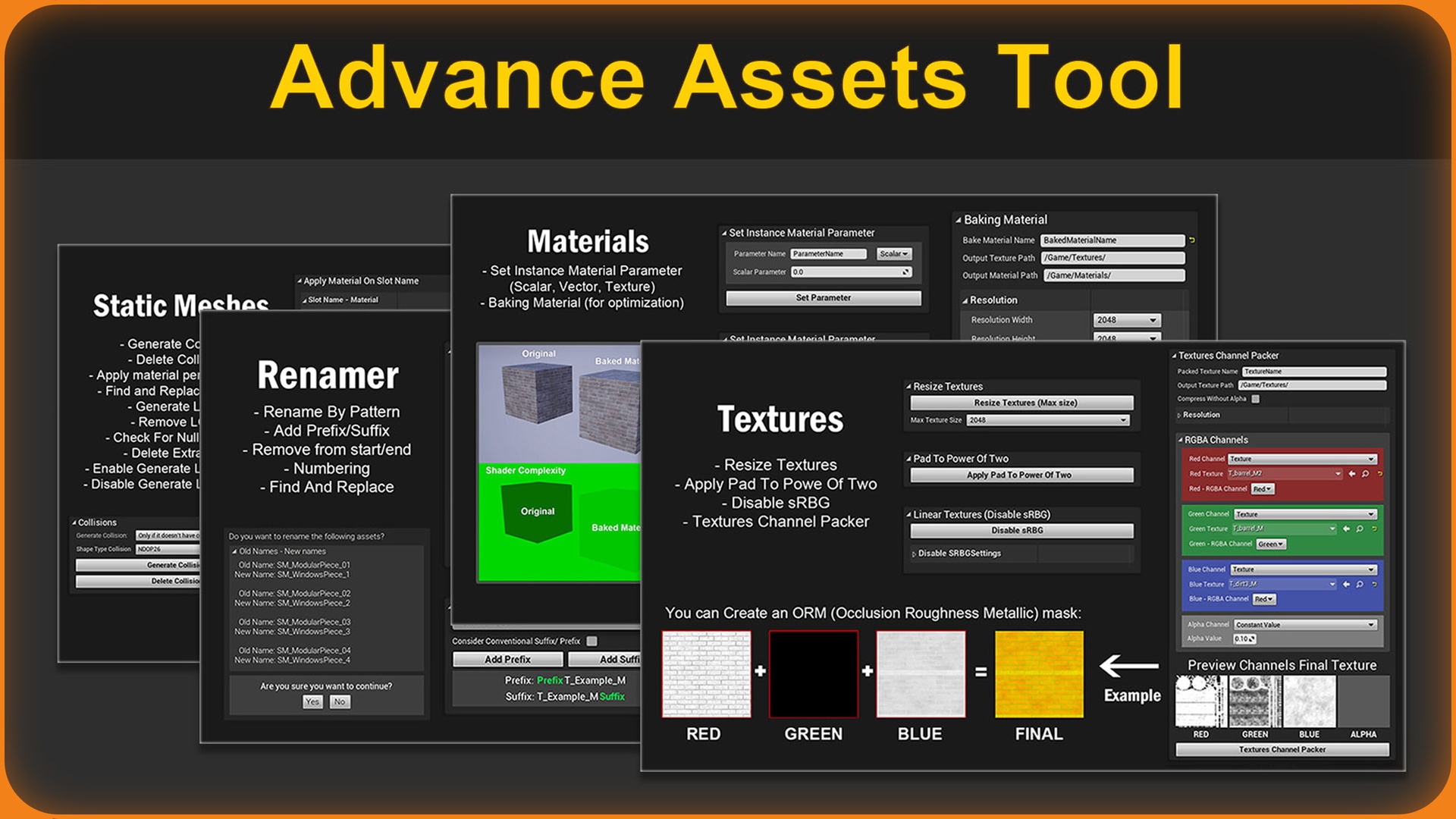
Task: Reset Blue Texture with yellow revert arrow
Action: tap(1374, 585)
